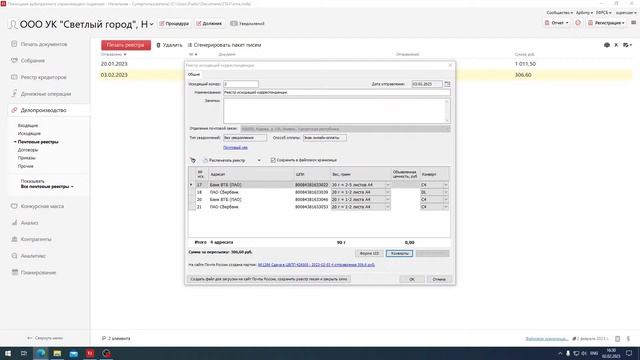Click the Заметки text area
This screenshot has width=640, height=360.
[x=337, y=111]
